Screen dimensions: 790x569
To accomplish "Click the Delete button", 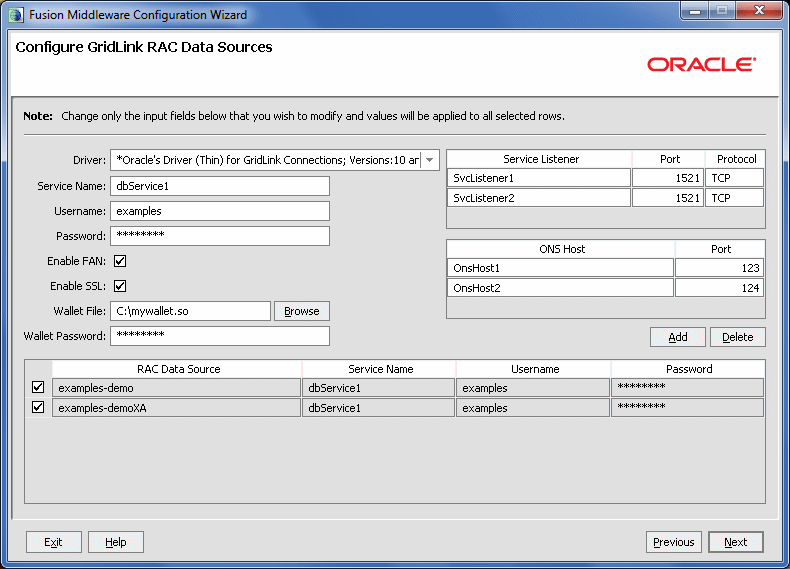I will click(x=738, y=337).
